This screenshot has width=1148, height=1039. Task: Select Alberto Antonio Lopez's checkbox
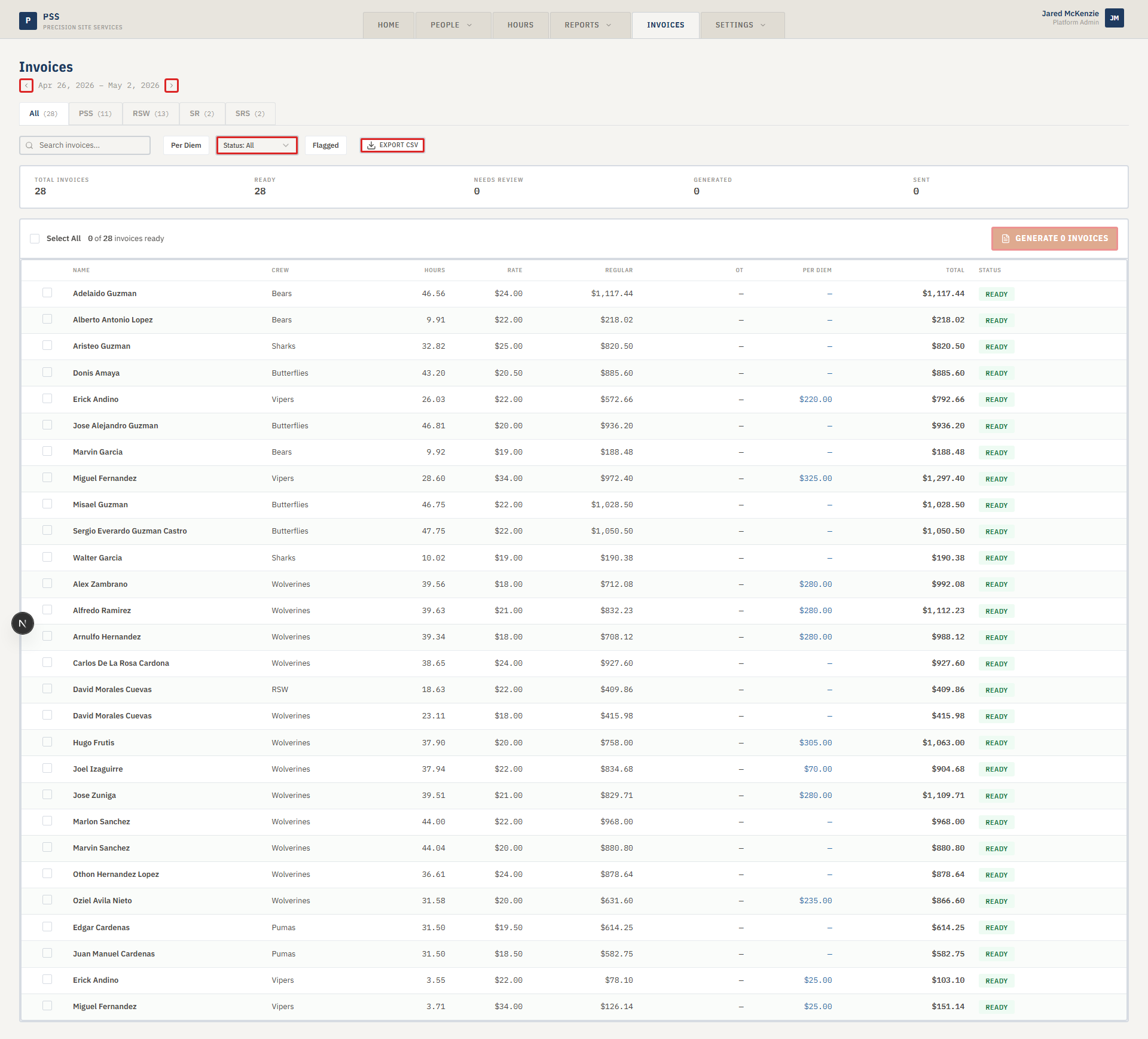point(47,319)
